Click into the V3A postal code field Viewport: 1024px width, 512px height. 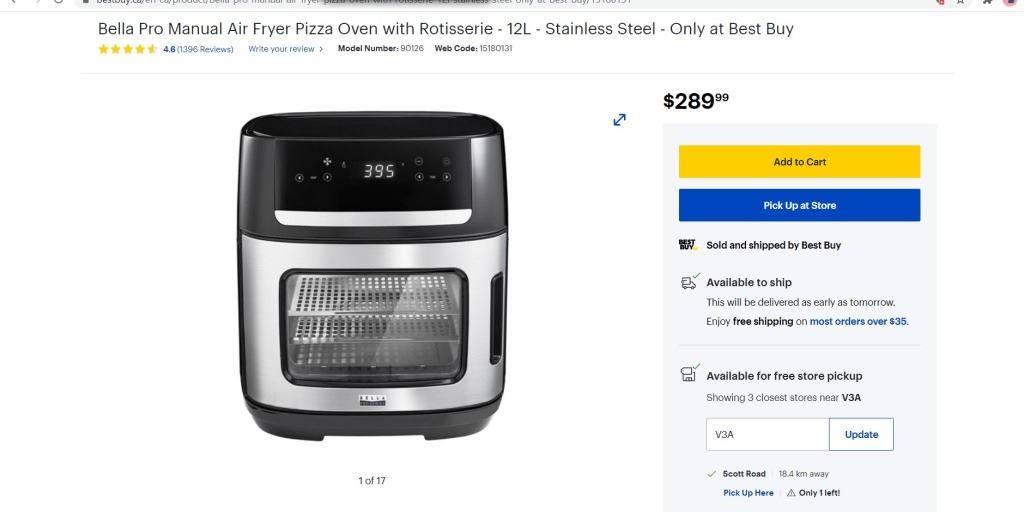[x=767, y=435]
